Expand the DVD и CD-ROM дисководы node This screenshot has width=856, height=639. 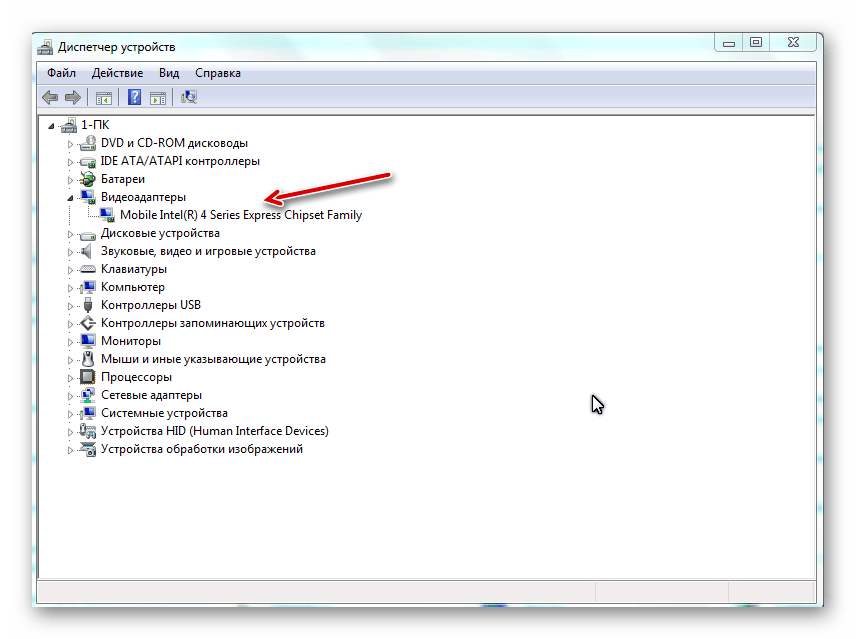point(70,144)
